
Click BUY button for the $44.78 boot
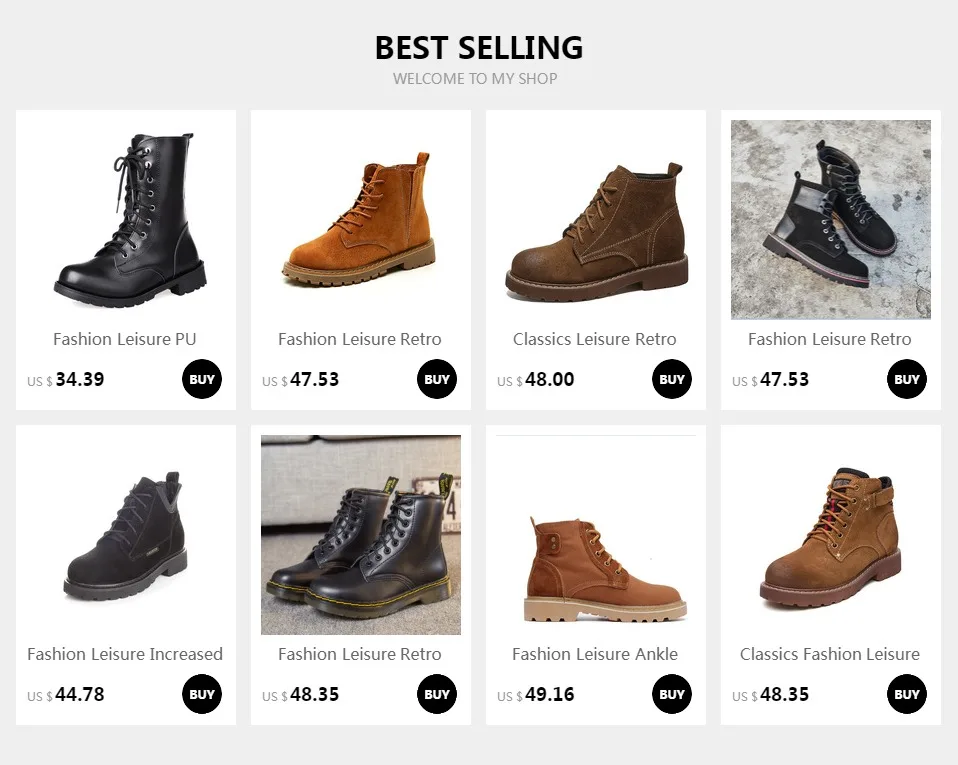(x=202, y=694)
